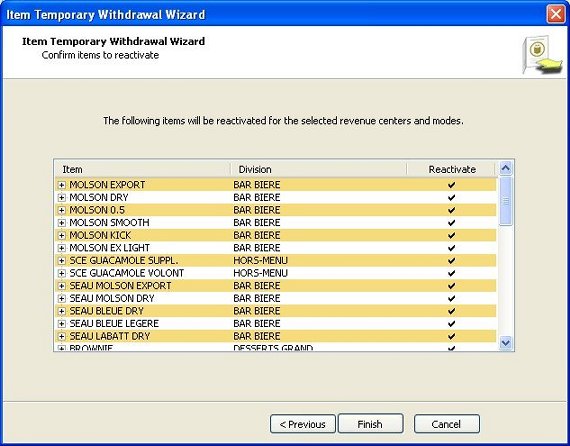Viewport: 570px width, 446px height.
Task: Click HORS-MENU division of SCE GUACAMOLE VOLONT
Action: pos(260,273)
